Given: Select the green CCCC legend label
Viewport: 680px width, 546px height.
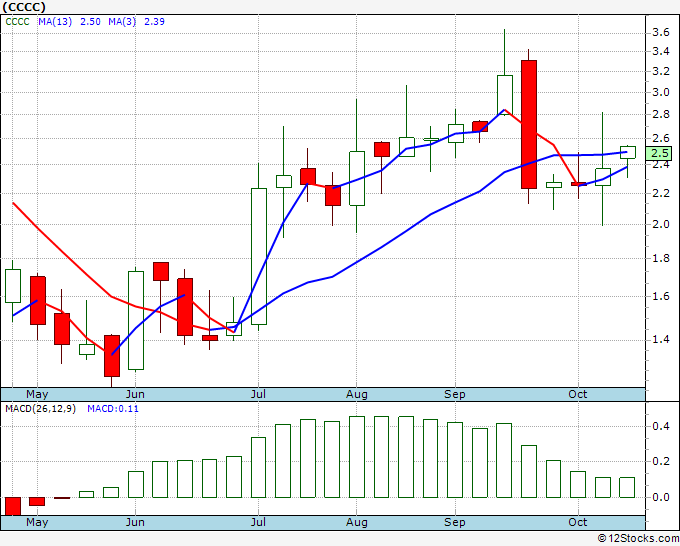Looking at the screenshot, I should click(17, 22).
